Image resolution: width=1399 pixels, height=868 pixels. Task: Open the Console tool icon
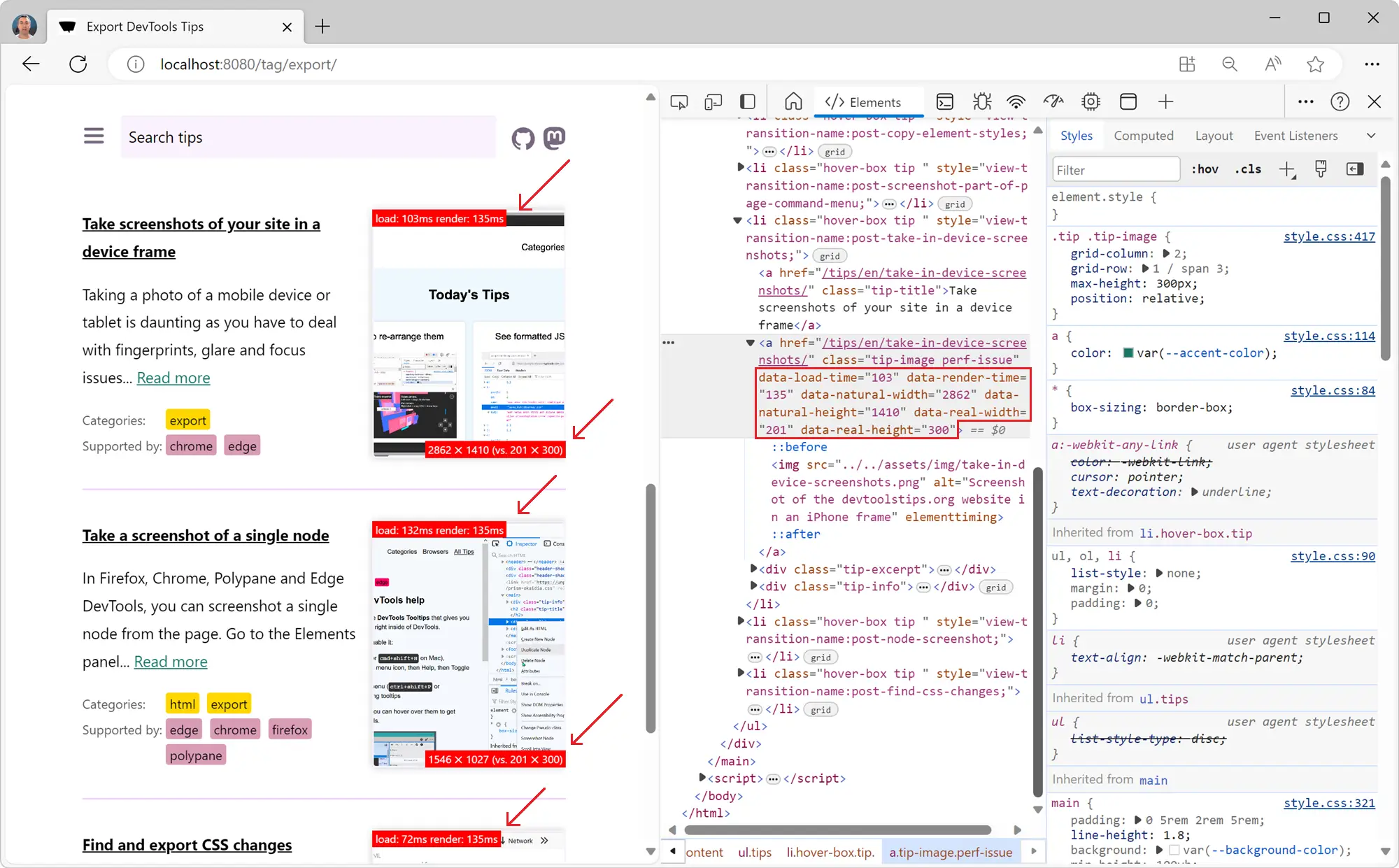pos(944,102)
